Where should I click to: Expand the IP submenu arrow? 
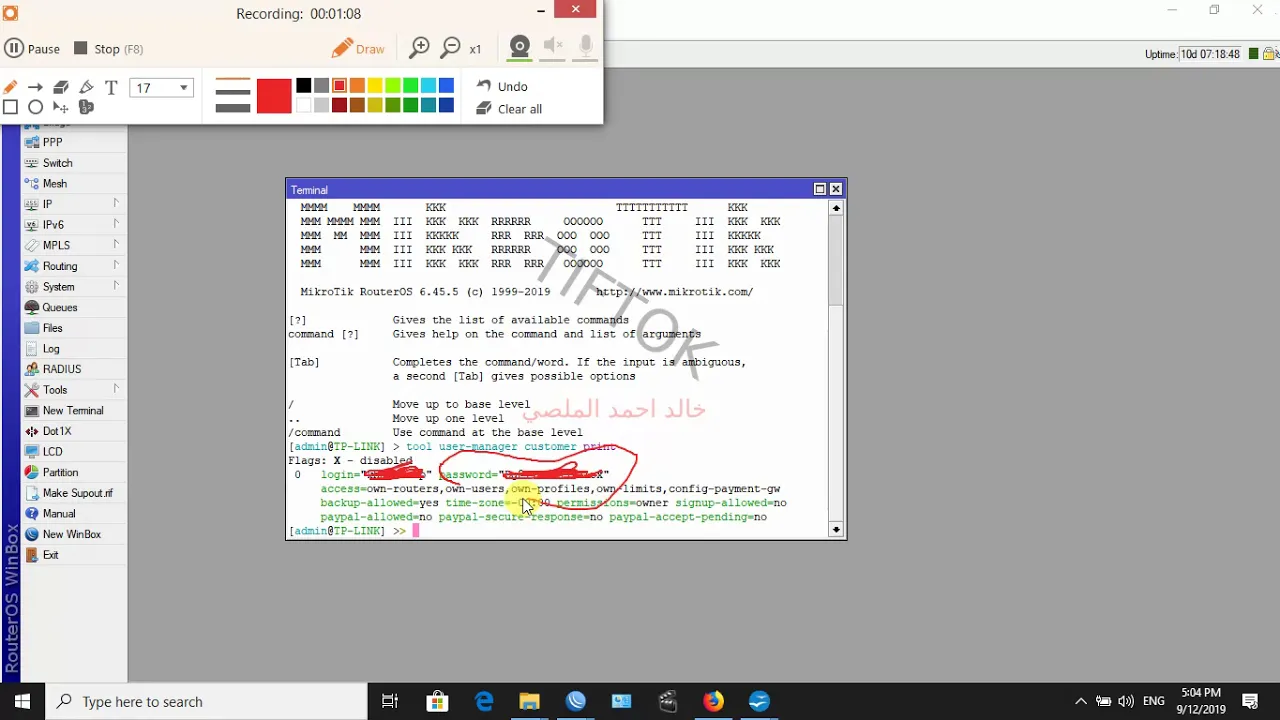(116, 203)
